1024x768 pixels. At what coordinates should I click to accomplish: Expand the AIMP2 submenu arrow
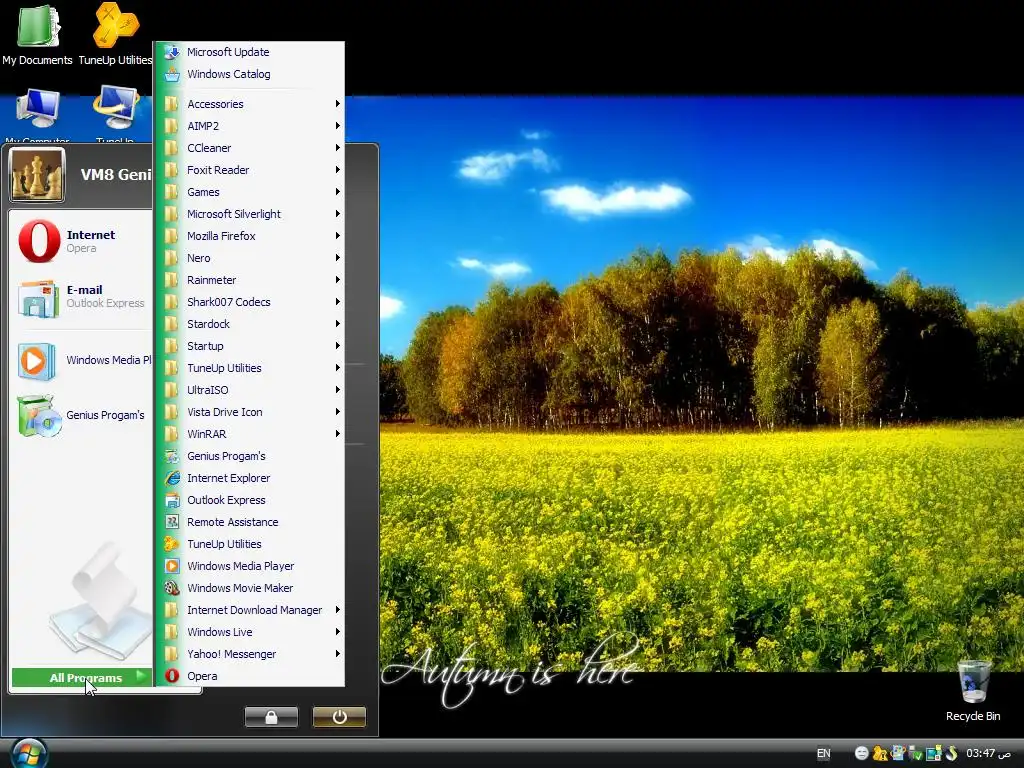338,126
